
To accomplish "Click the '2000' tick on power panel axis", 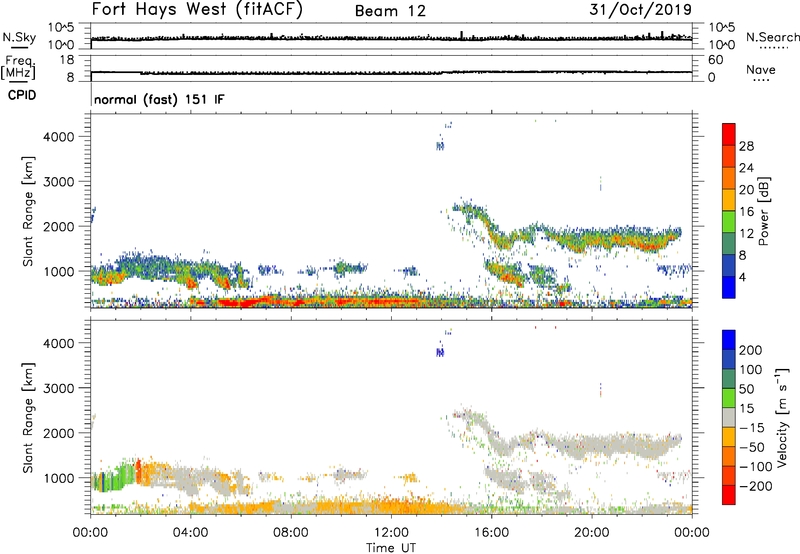I will click(58, 226).
